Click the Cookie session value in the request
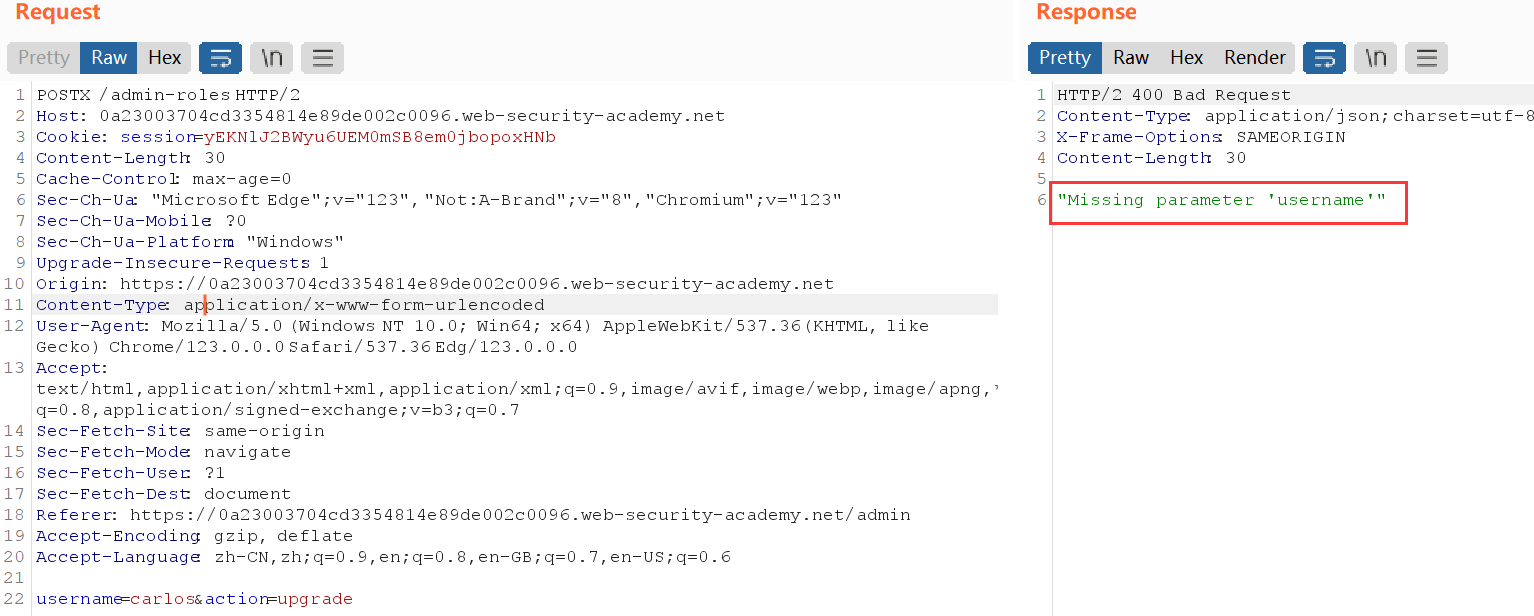The width and height of the screenshot is (1534, 616). pos(380,137)
